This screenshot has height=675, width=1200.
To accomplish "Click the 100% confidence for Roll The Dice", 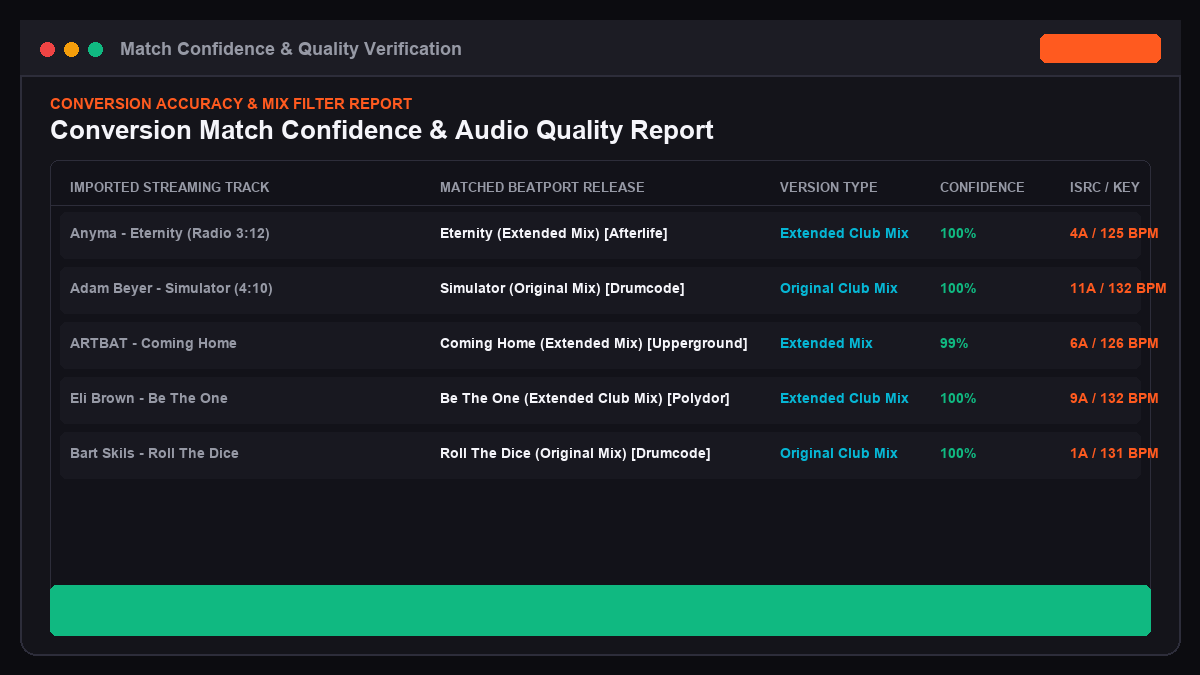I will click(x=958, y=453).
